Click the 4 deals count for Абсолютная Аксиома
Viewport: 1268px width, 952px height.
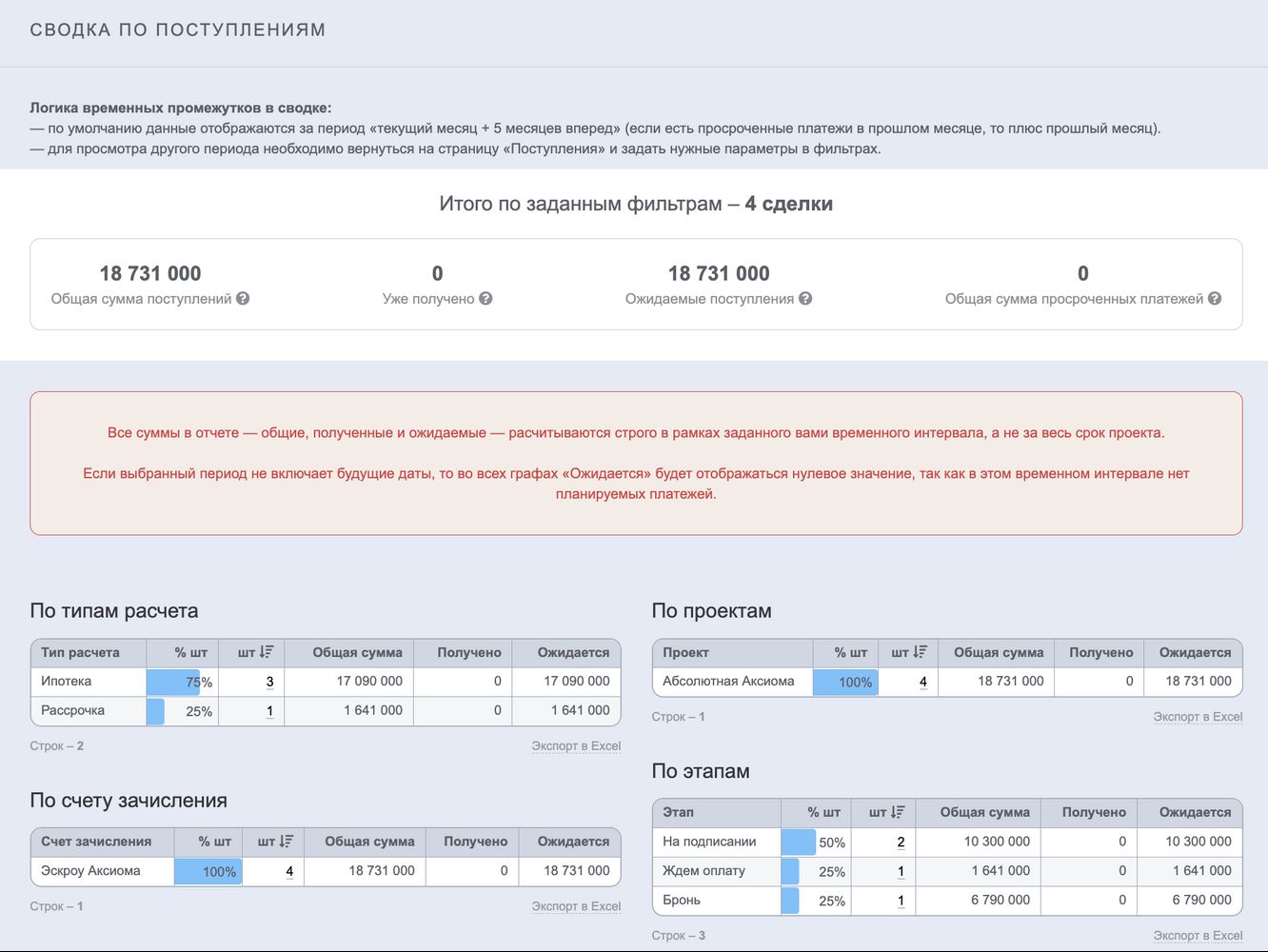922,682
